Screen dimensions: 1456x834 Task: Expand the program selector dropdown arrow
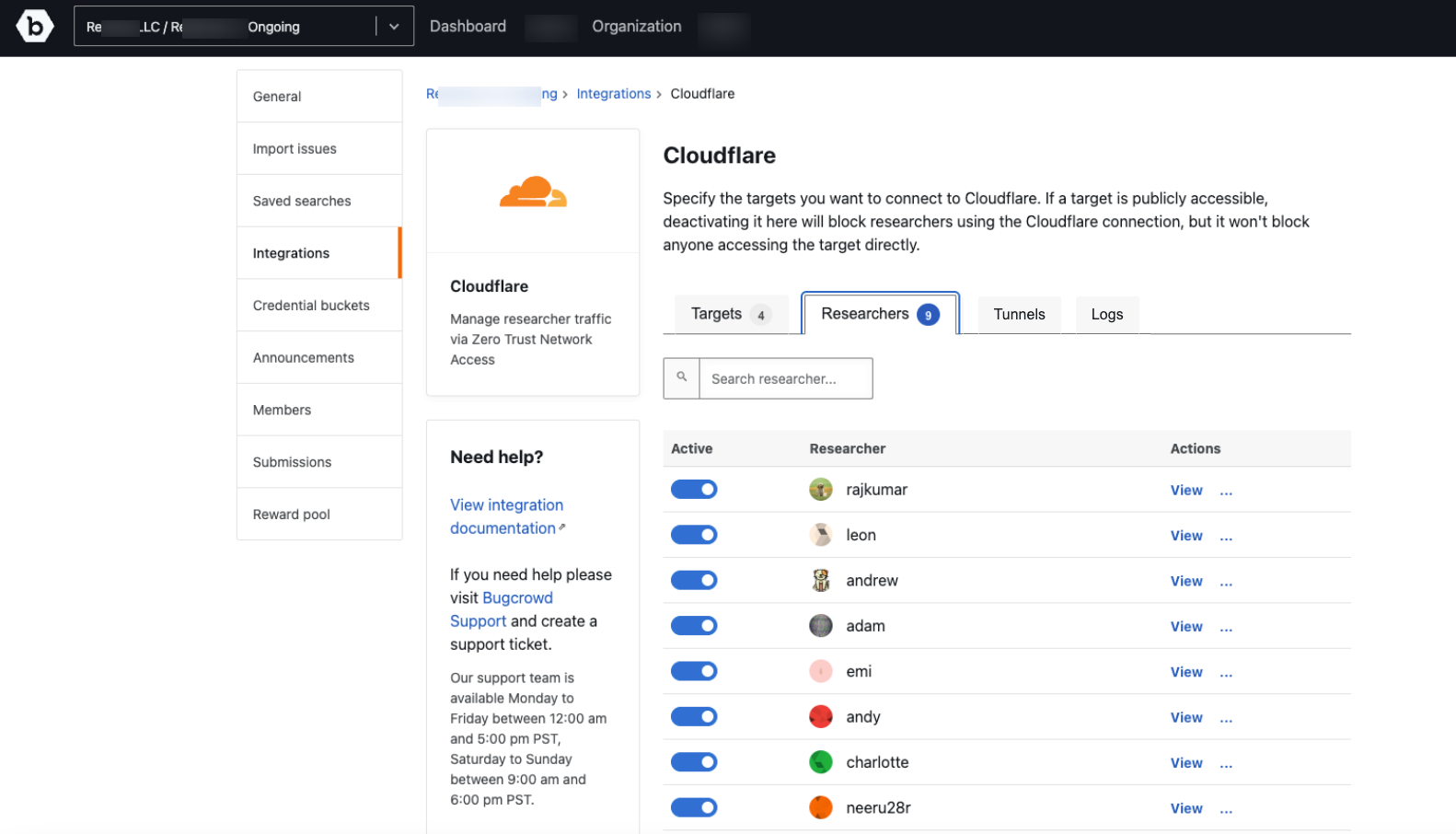click(394, 27)
